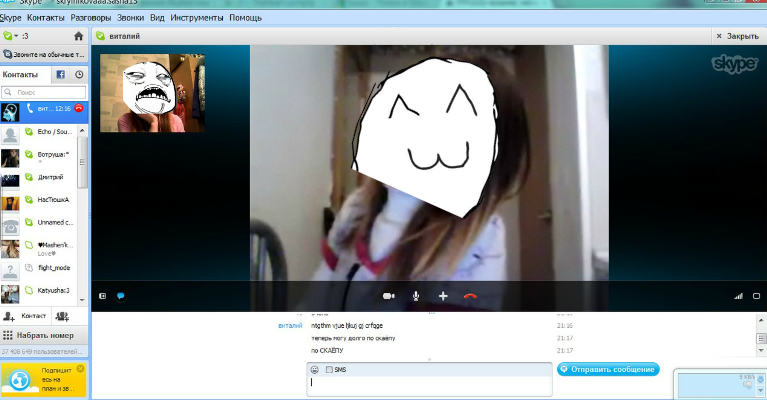This screenshot has width=767, height=400.
Task: Select the НасТюшкА contact
Action: tap(38, 202)
